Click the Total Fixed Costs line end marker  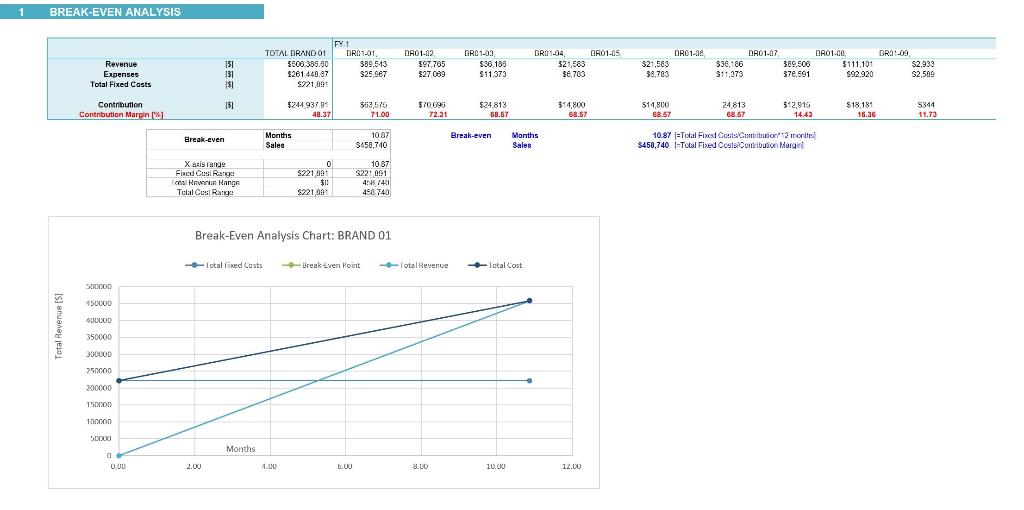pyautogui.click(x=529, y=381)
